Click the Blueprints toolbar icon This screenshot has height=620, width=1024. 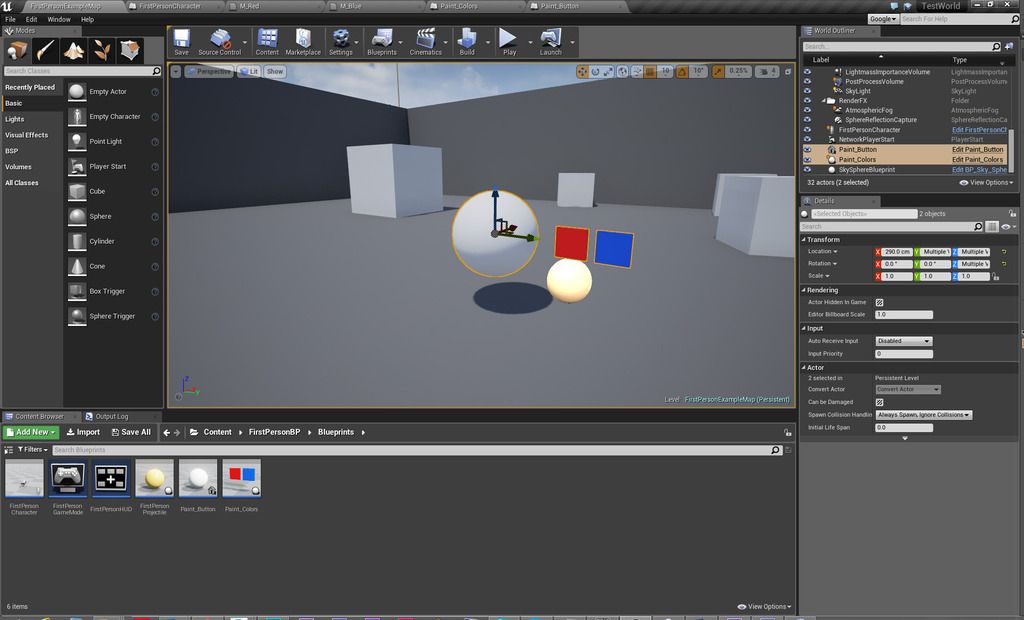point(381,42)
